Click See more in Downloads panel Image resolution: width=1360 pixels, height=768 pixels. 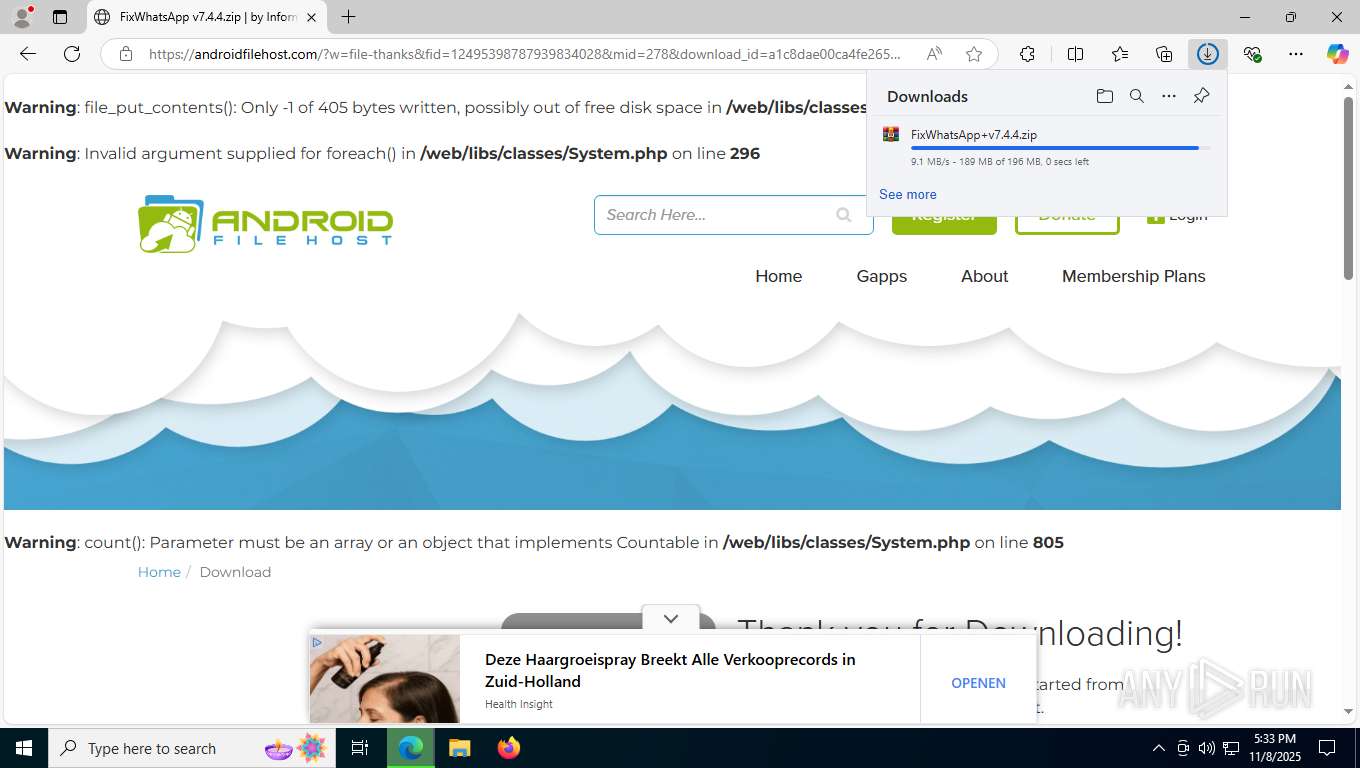[x=908, y=194]
